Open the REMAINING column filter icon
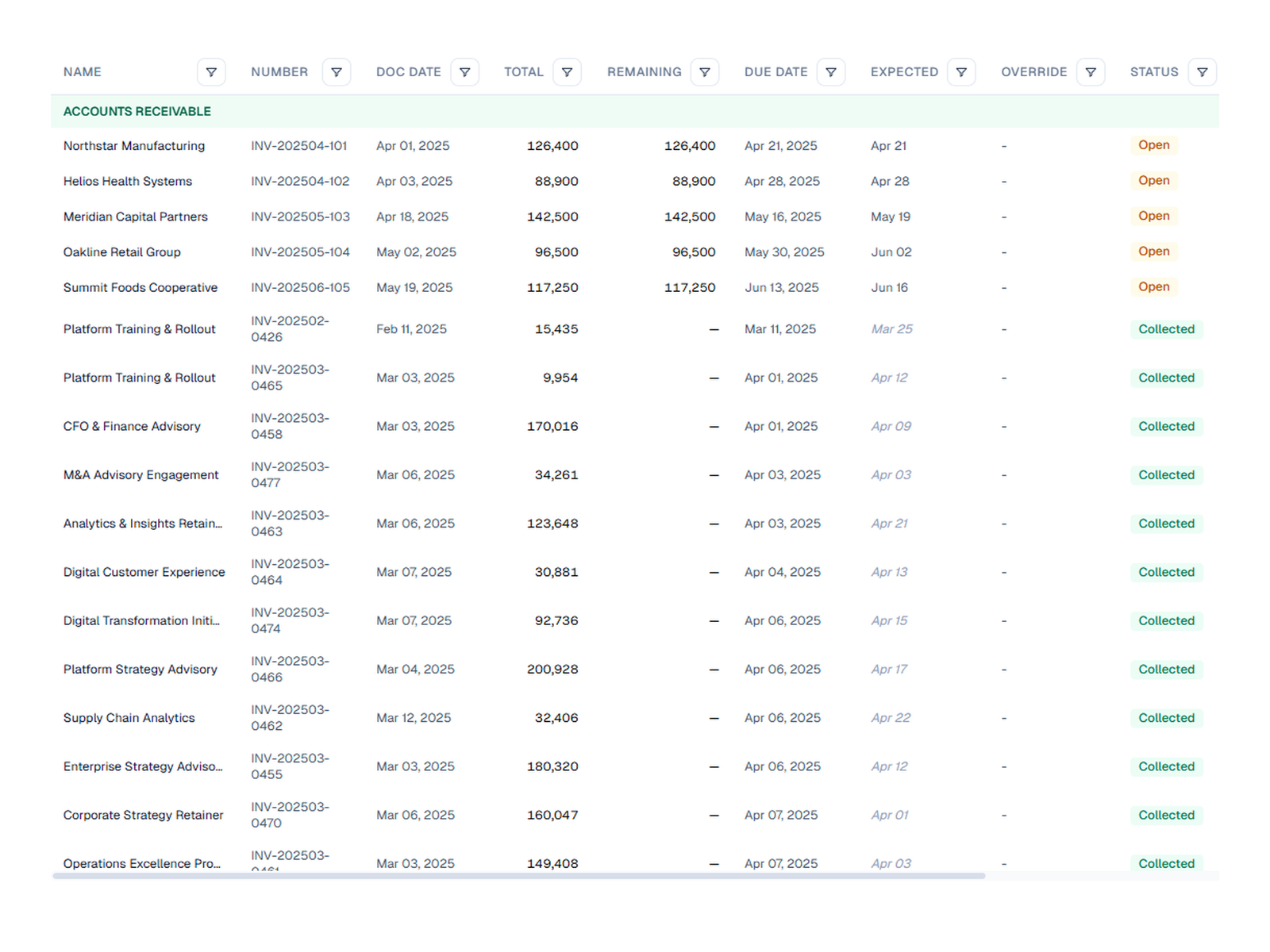 705,72
